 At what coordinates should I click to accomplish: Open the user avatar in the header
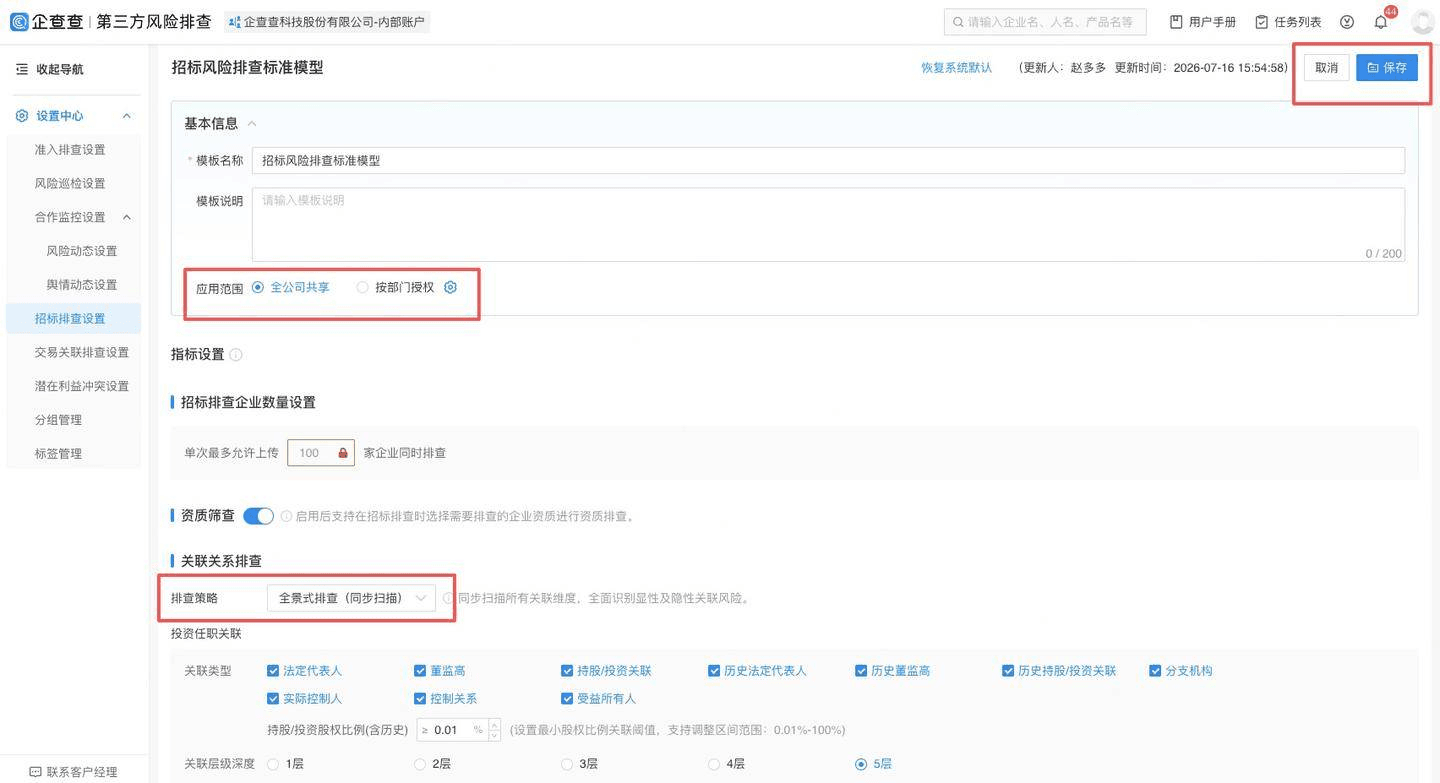point(1422,22)
